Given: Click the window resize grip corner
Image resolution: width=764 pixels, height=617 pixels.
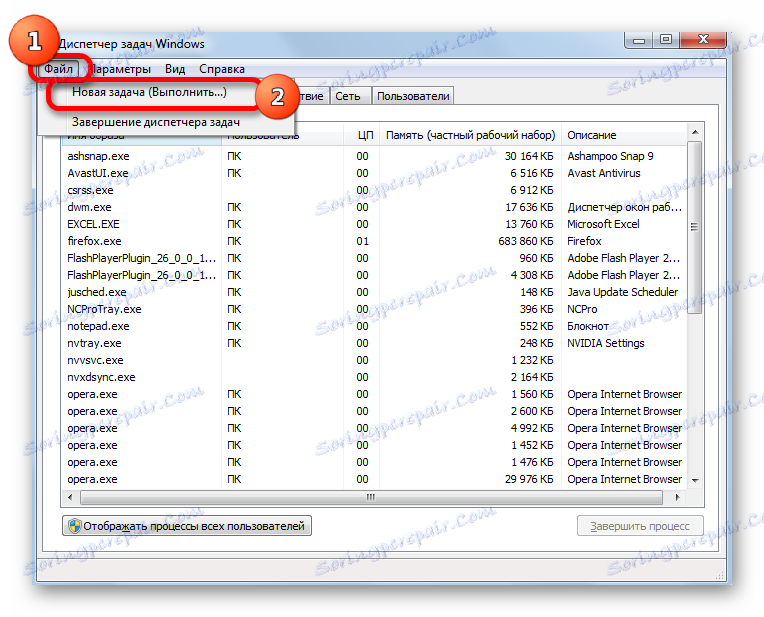Looking at the screenshot, I should coord(719,576).
